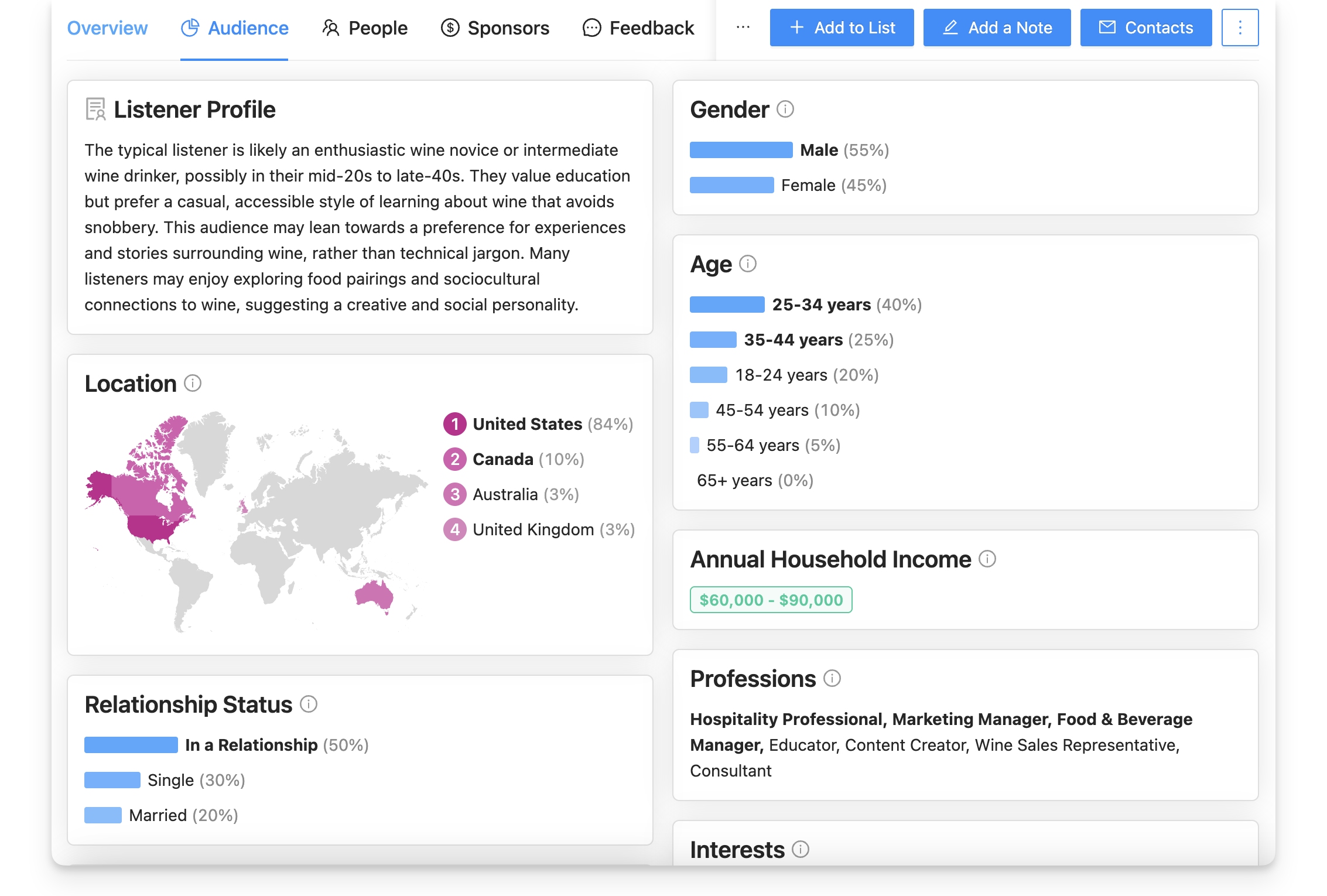
Task: Select the $60,000 - $90,000 income badge
Action: pyautogui.click(x=771, y=599)
